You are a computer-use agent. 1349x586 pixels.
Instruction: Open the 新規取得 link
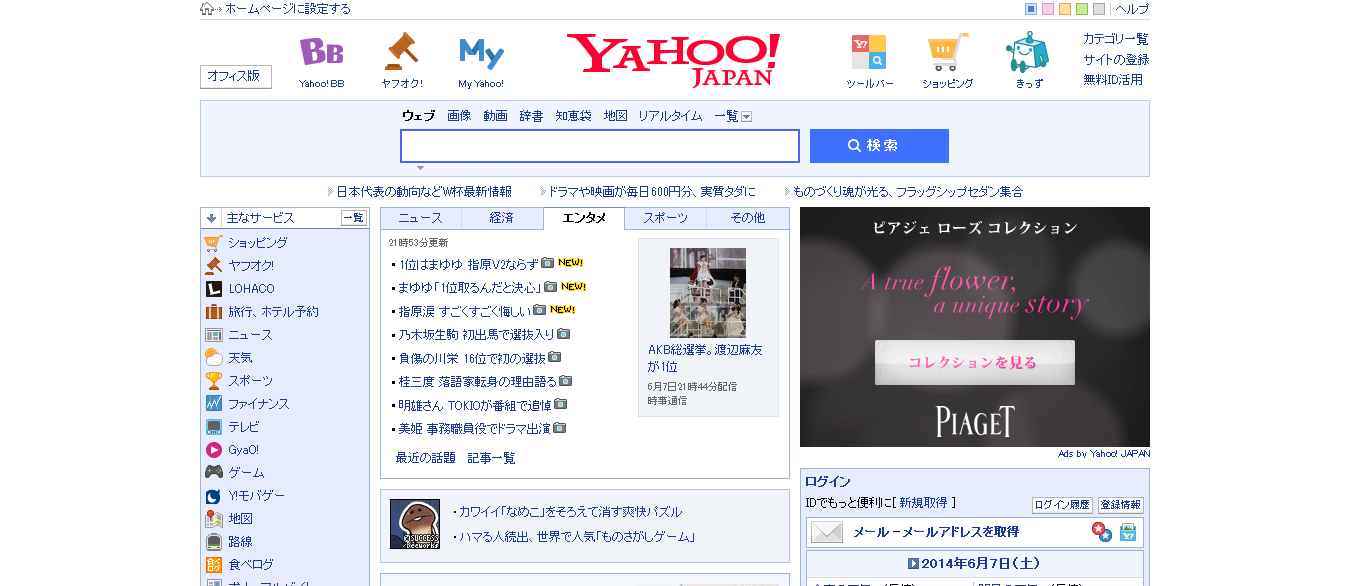tap(923, 503)
